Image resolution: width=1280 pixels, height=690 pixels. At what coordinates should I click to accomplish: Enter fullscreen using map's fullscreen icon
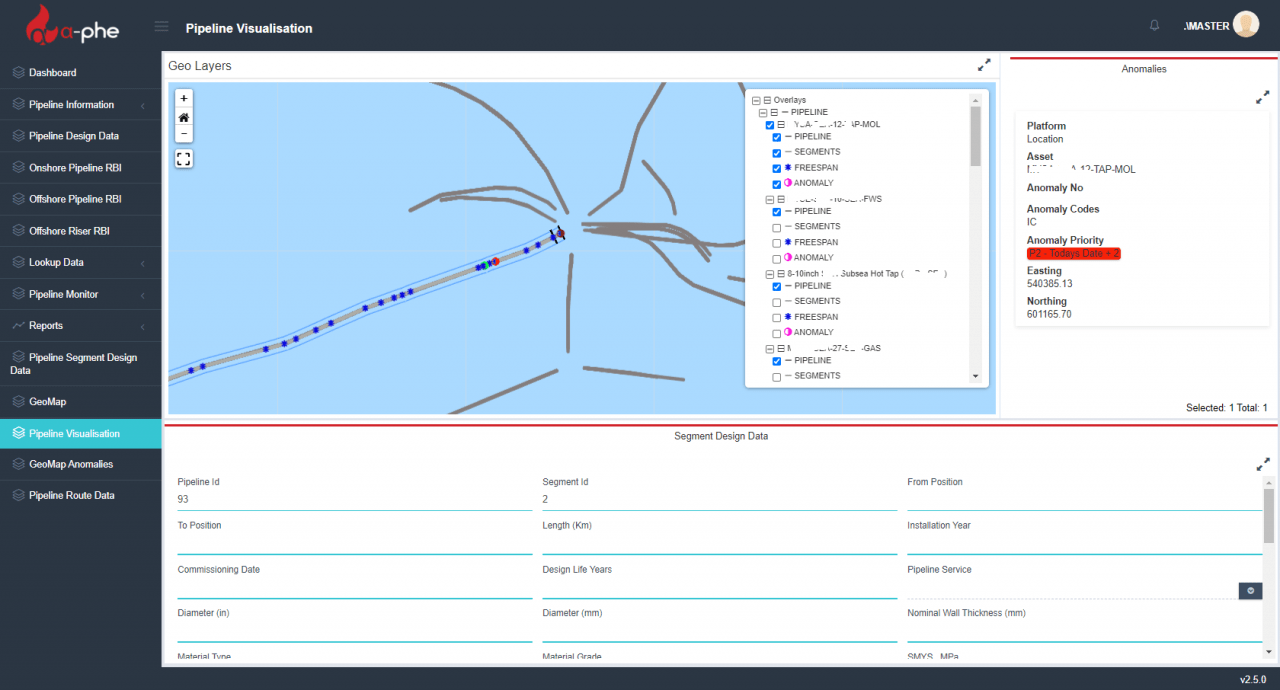[183, 158]
